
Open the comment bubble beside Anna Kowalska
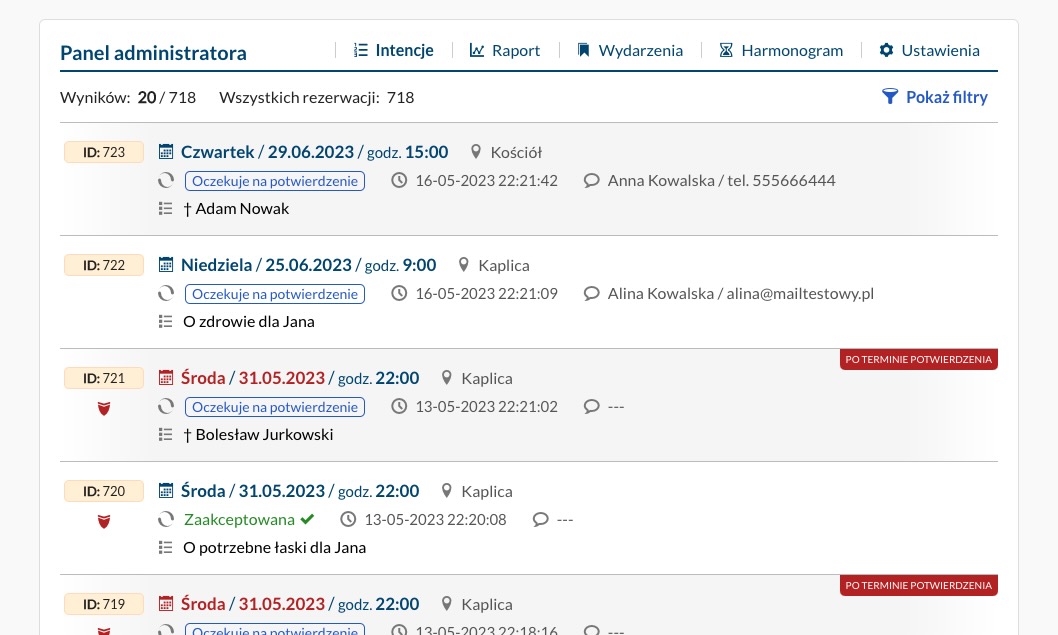tap(592, 180)
